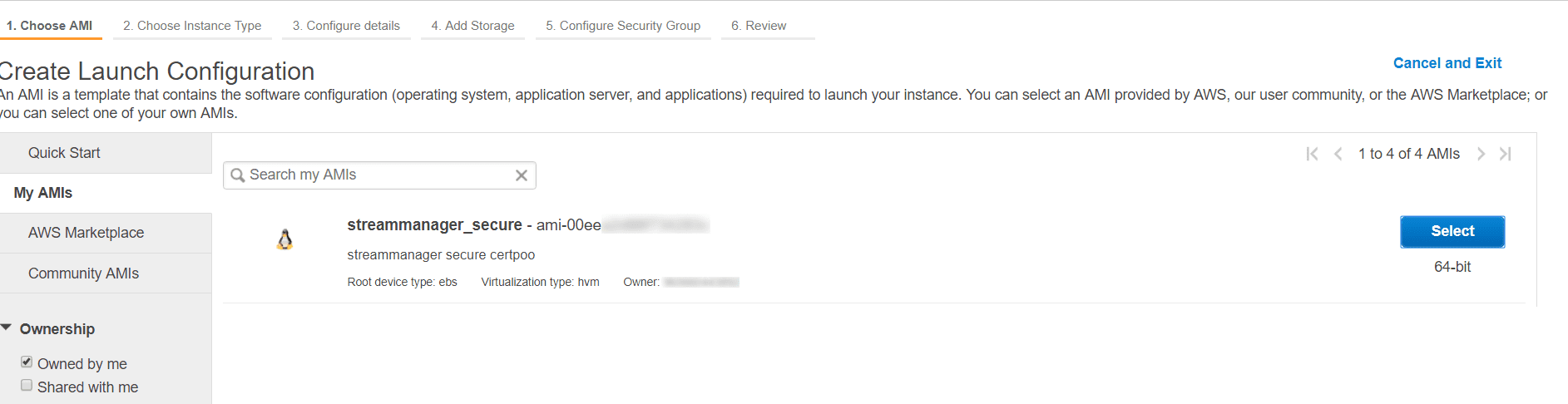The height and width of the screenshot is (404, 1568).
Task: Jump to Add Storage step
Action: (472, 26)
